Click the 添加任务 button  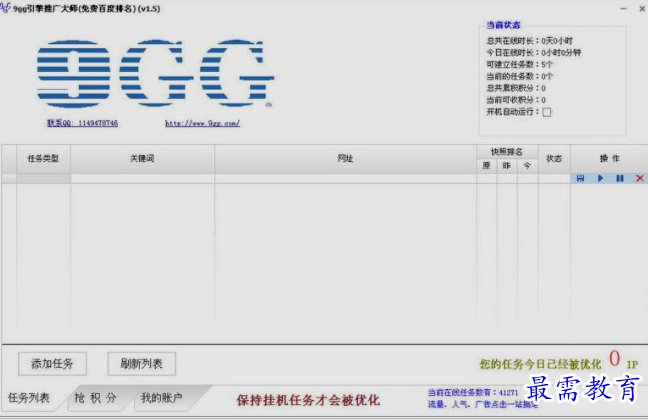click(x=52, y=364)
